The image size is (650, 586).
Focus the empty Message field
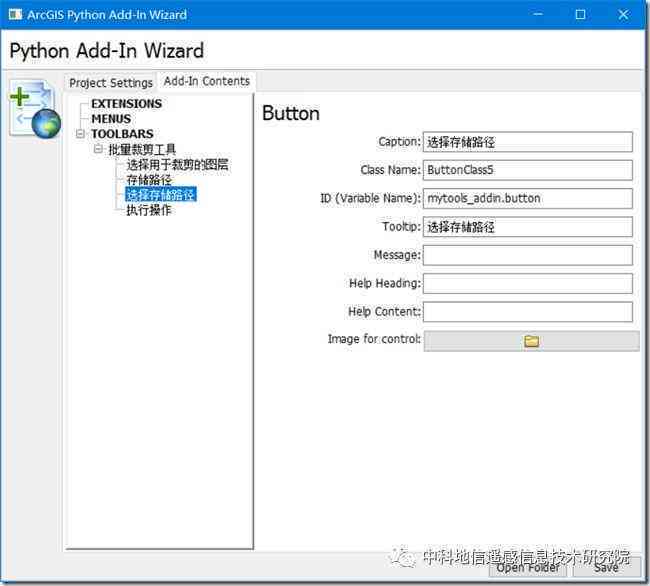click(528, 255)
